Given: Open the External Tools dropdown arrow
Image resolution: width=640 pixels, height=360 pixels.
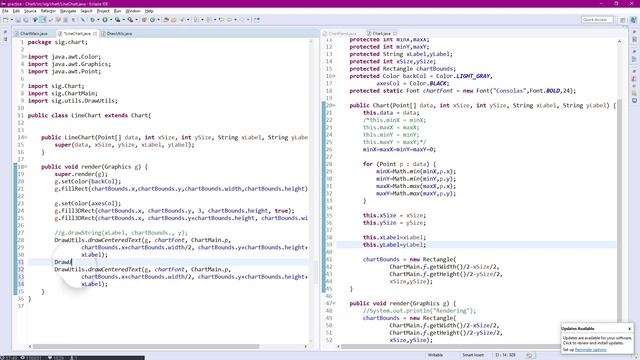Looking at the screenshot, I should point(136,20).
